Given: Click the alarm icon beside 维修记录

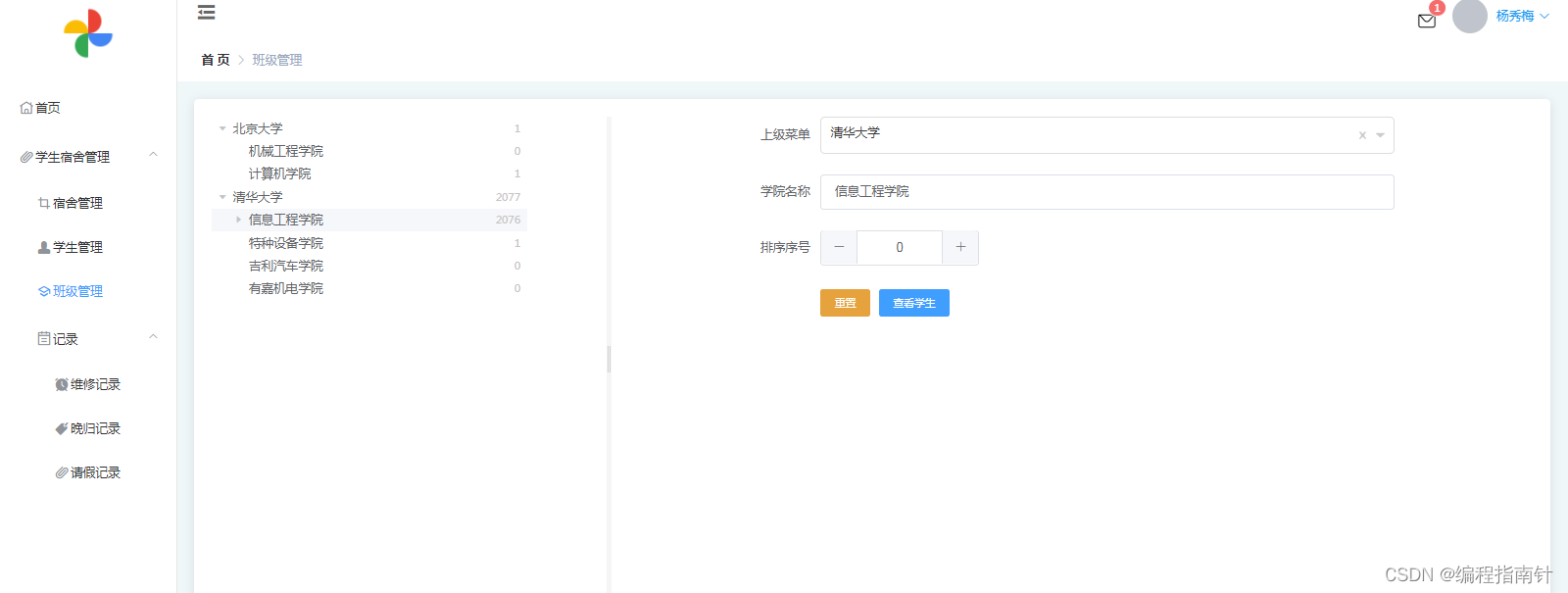Looking at the screenshot, I should (x=62, y=384).
